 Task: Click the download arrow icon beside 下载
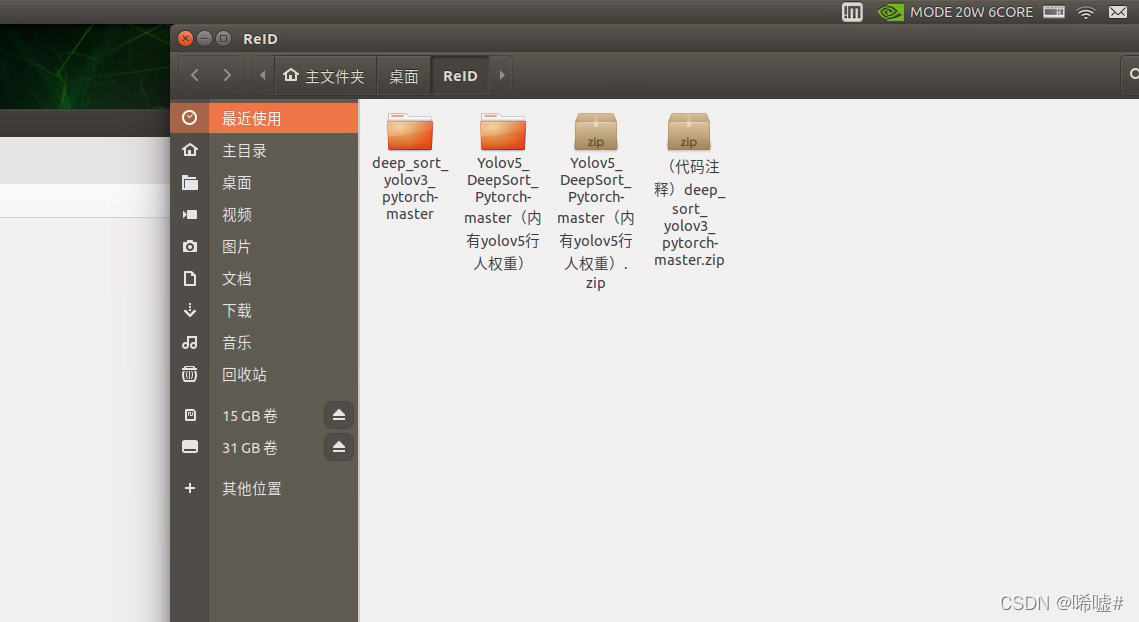pos(190,310)
